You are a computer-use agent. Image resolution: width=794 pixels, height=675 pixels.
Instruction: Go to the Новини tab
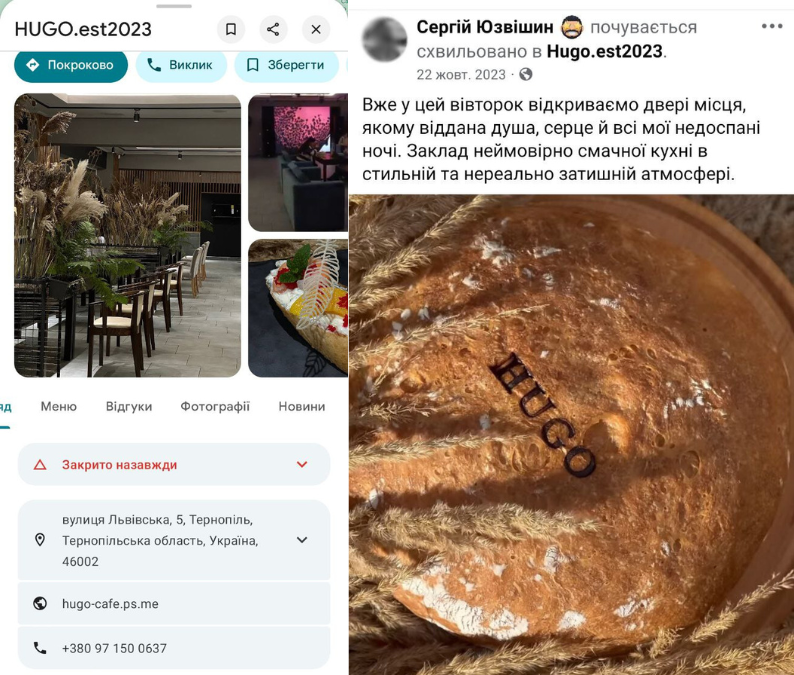point(302,407)
